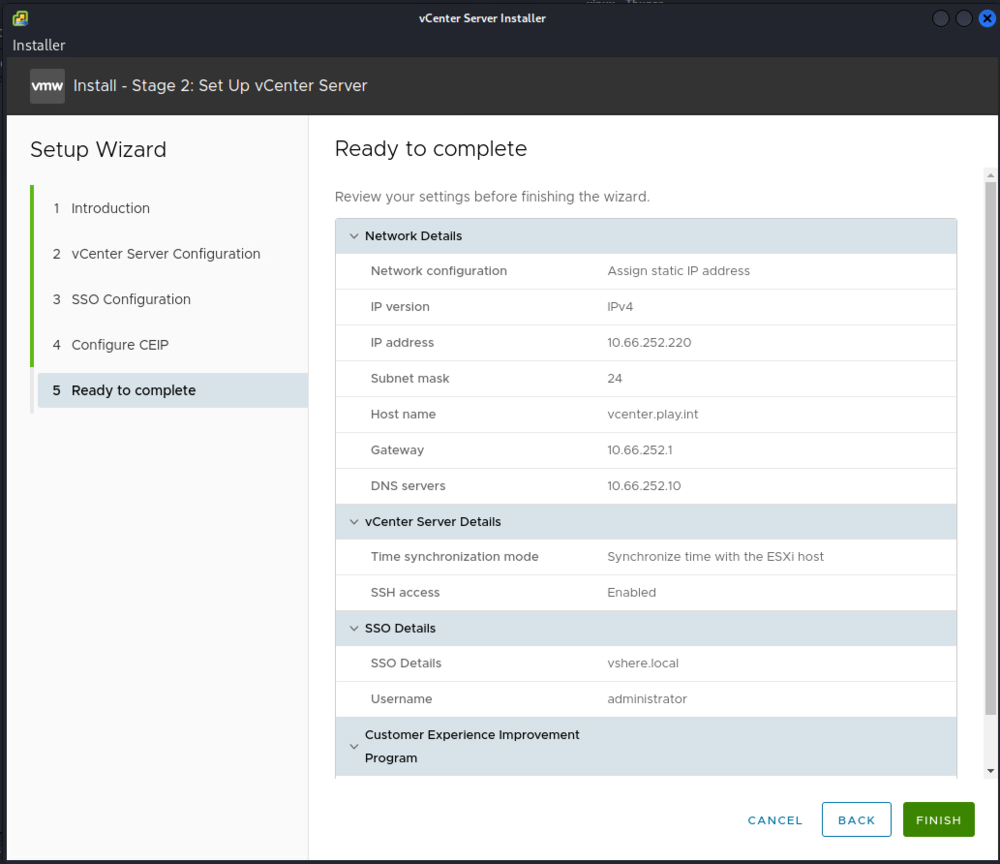Image resolution: width=1000 pixels, height=864 pixels.
Task: Click the vCenter Installer app icon in title bar
Action: coord(20,18)
